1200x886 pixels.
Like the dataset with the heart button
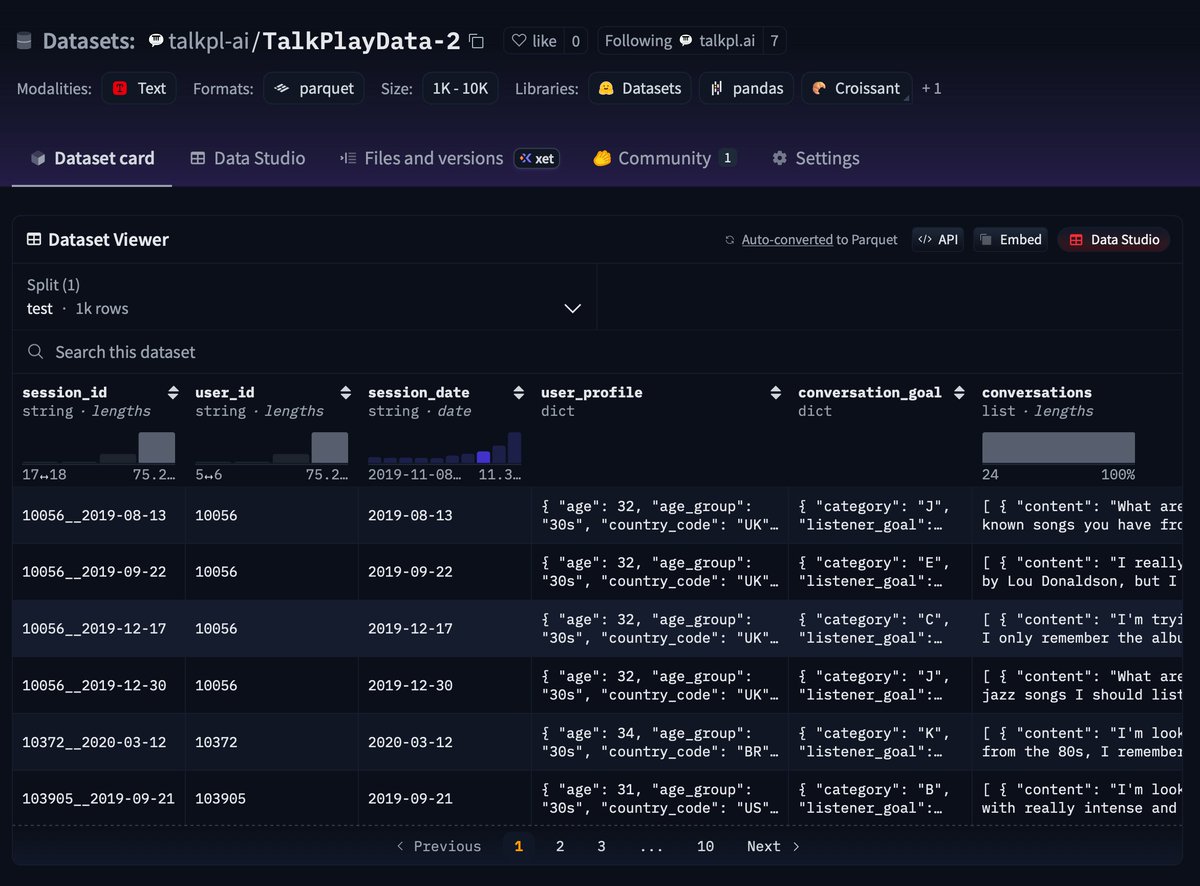[x=534, y=41]
